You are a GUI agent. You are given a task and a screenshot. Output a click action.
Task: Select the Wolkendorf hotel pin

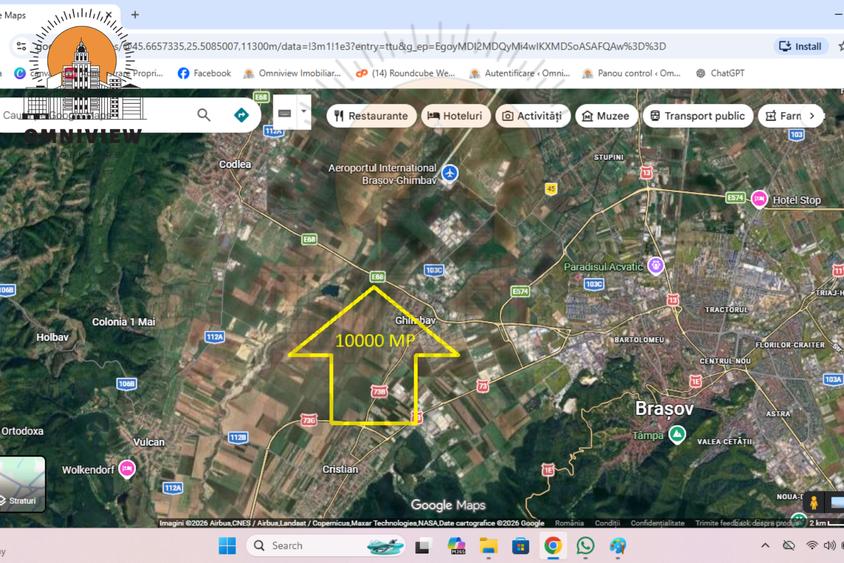(x=126, y=469)
